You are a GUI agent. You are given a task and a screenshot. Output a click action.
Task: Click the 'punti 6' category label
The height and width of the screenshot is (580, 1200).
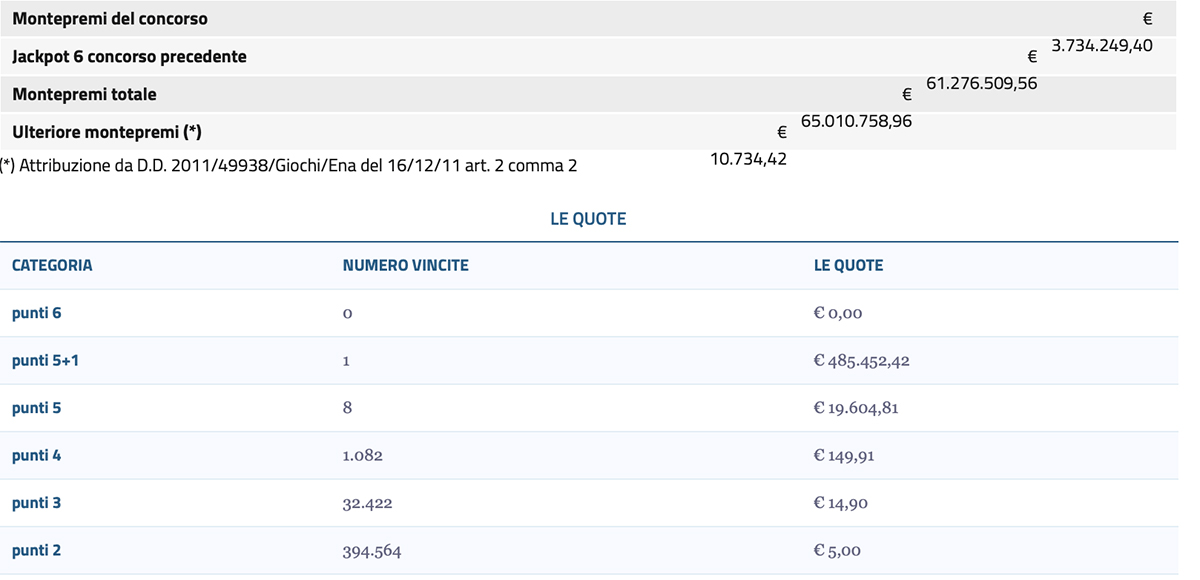[x=36, y=313]
